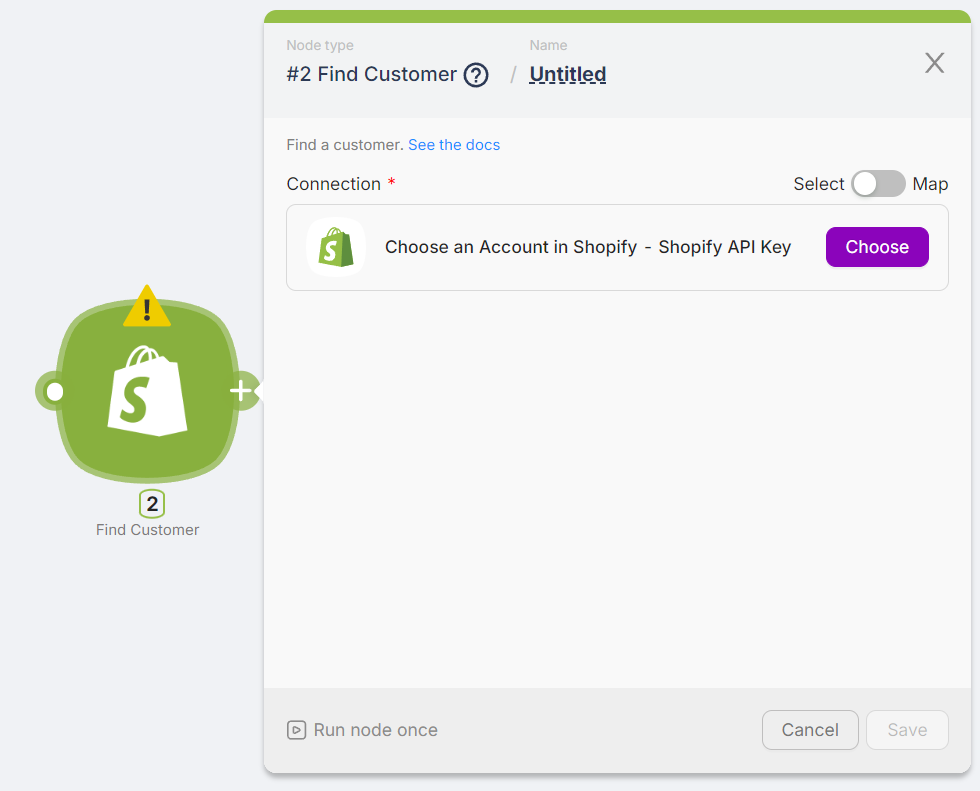Click the #2 Find Customer node type title

point(371,75)
